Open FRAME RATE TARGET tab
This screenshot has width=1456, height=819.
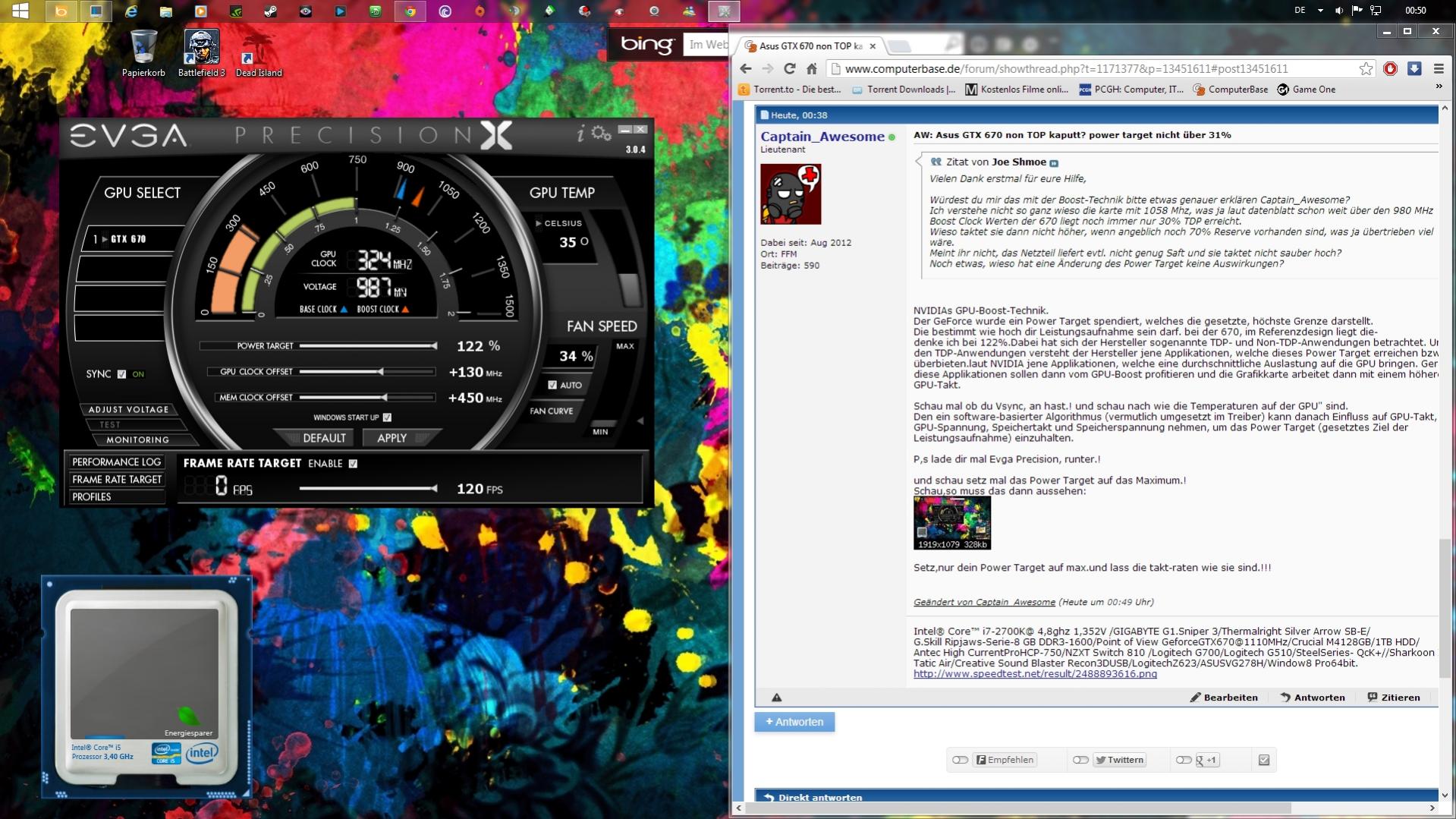(116, 480)
